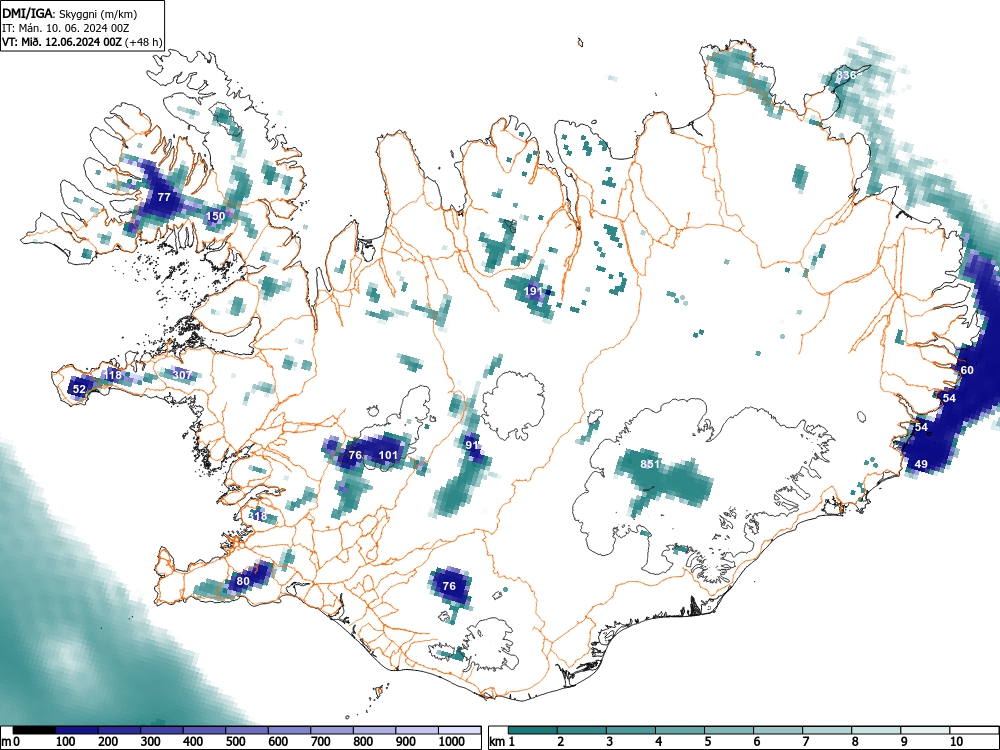Click the 'VT: Mið. 12.06.2024 00Z' valid time

pos(63,42)
